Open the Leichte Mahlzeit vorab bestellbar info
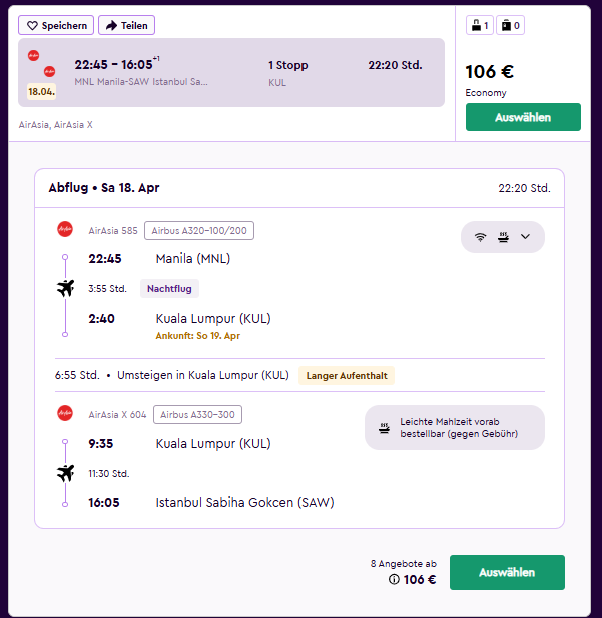 pyautogui.click(x=455, y=428)
